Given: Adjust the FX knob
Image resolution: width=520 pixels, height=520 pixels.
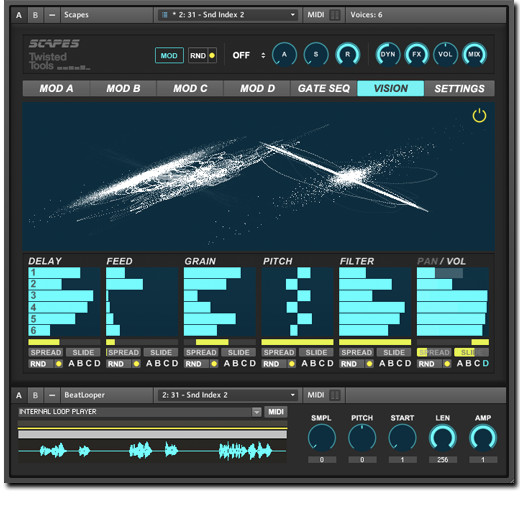Looking at the screenshot, I should coord(417,54).
